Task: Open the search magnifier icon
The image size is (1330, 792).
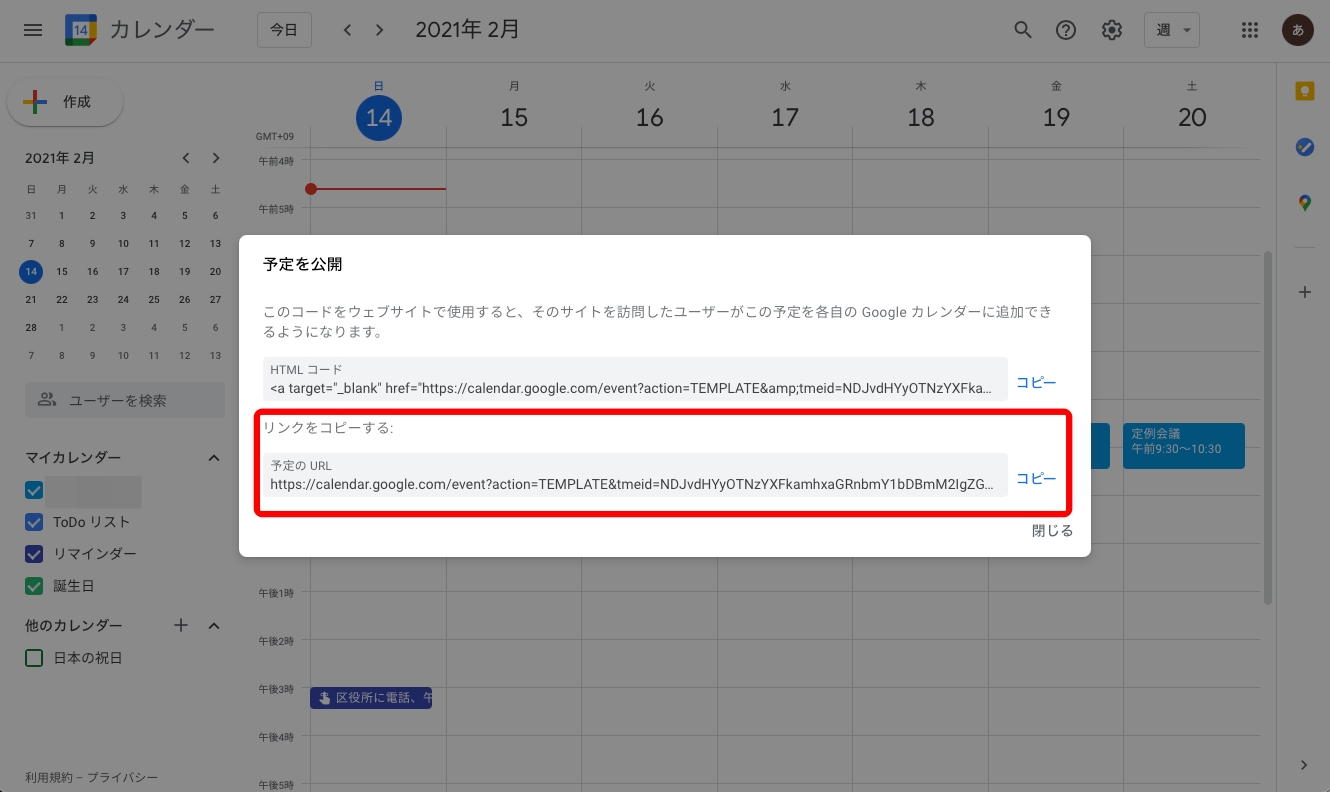Action: pos(1022,30)
